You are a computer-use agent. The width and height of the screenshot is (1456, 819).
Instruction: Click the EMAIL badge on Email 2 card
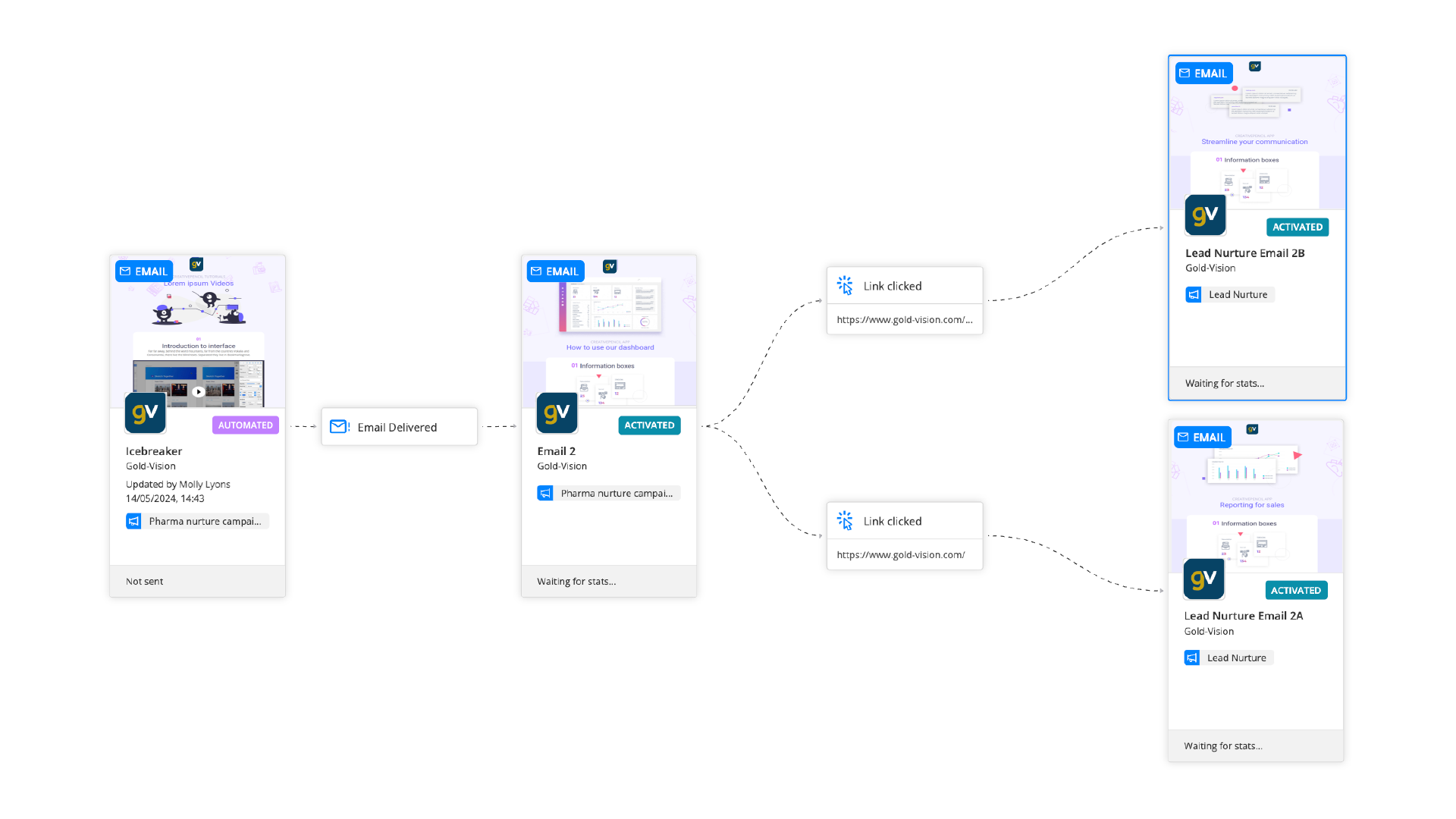point(555,271)
